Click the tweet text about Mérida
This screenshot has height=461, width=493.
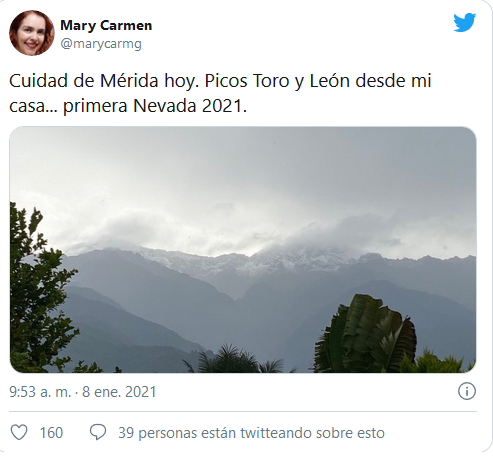click(x=220, y=93)
